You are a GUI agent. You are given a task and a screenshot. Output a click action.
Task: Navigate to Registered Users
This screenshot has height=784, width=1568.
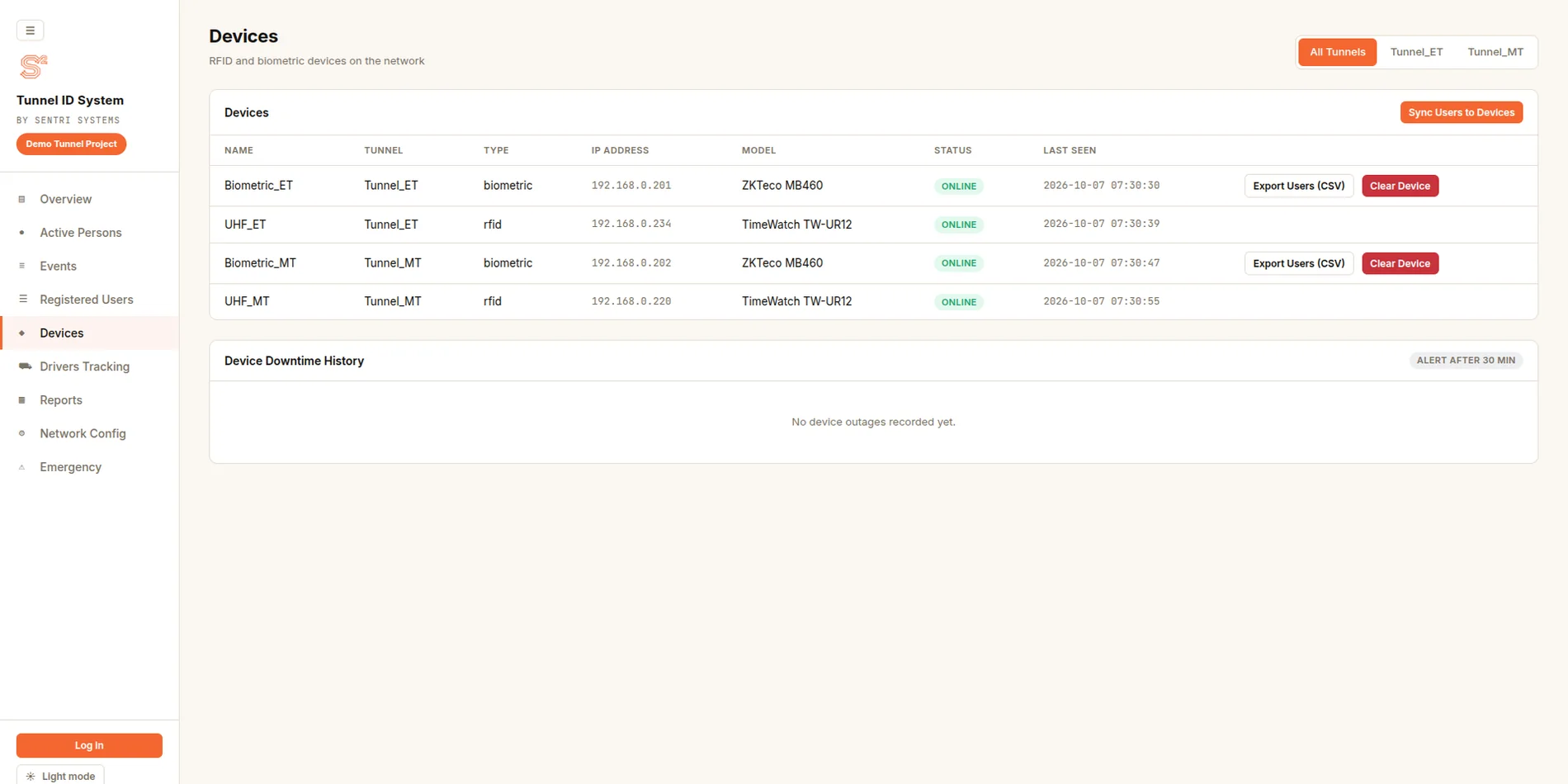click(x=89, y=300)
